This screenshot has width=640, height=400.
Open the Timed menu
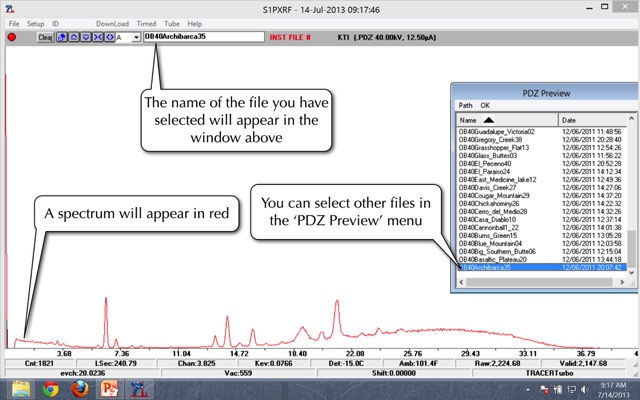(x=146, y=23)
